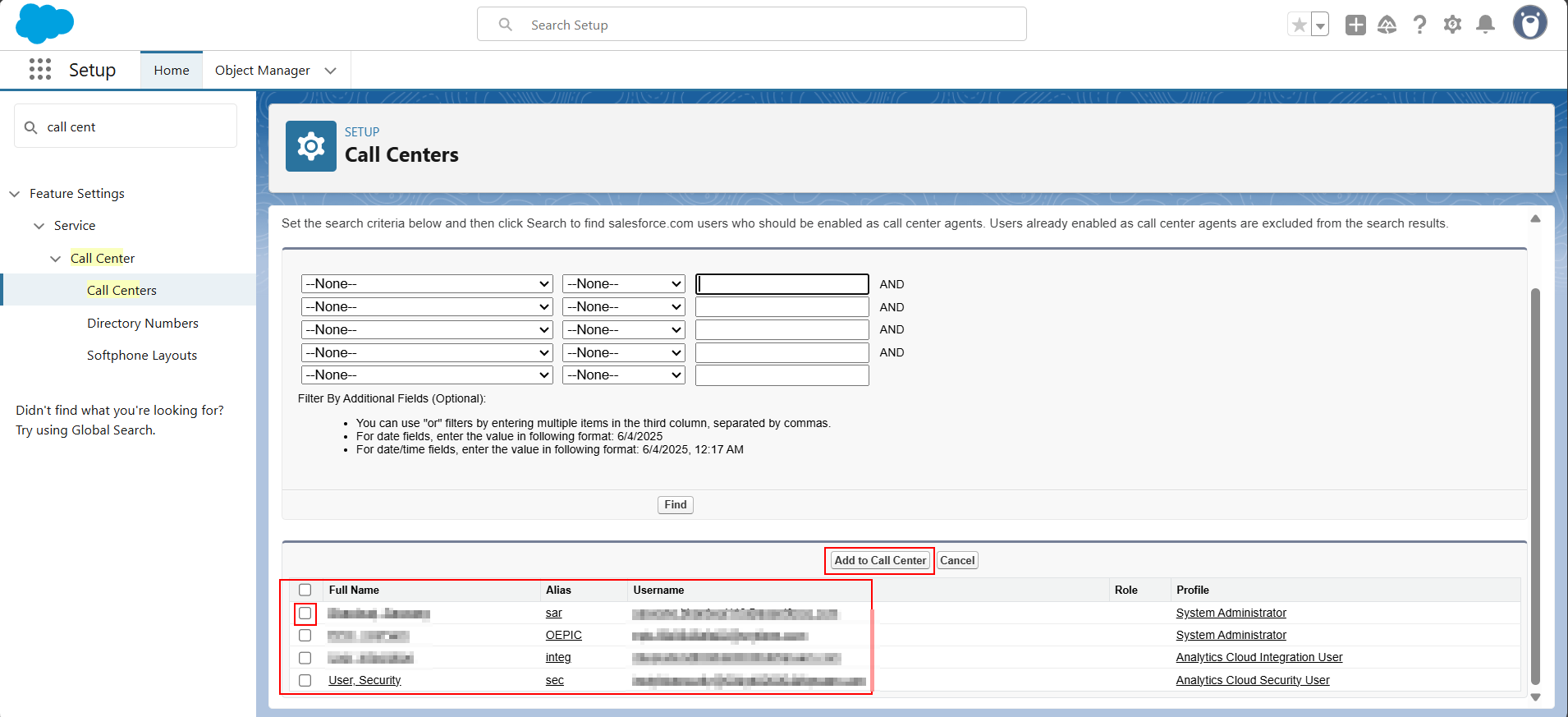Open Softphone Layouts in the sidebar
This screenshot has width=1568, height=717.
pos(142,356)
